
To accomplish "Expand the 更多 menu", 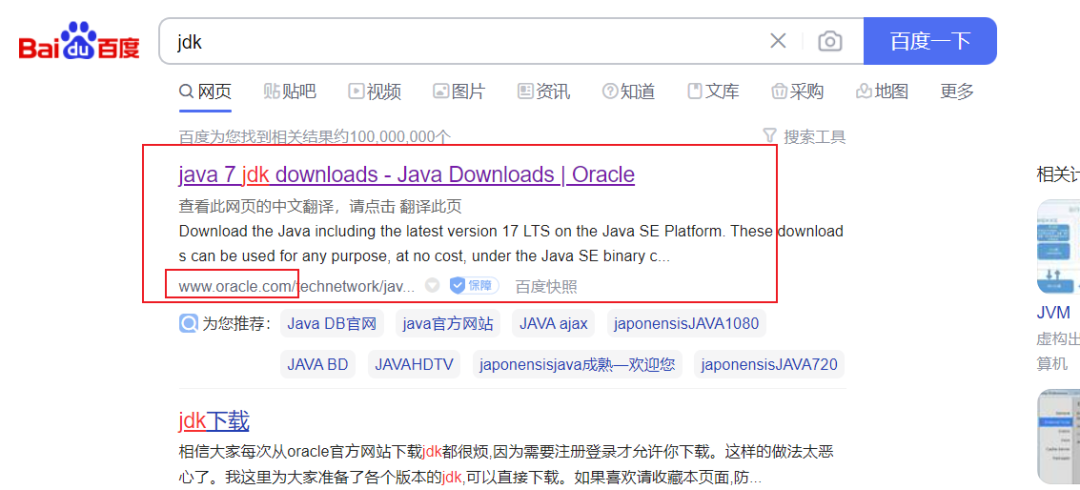I will [x=957, y=91].
